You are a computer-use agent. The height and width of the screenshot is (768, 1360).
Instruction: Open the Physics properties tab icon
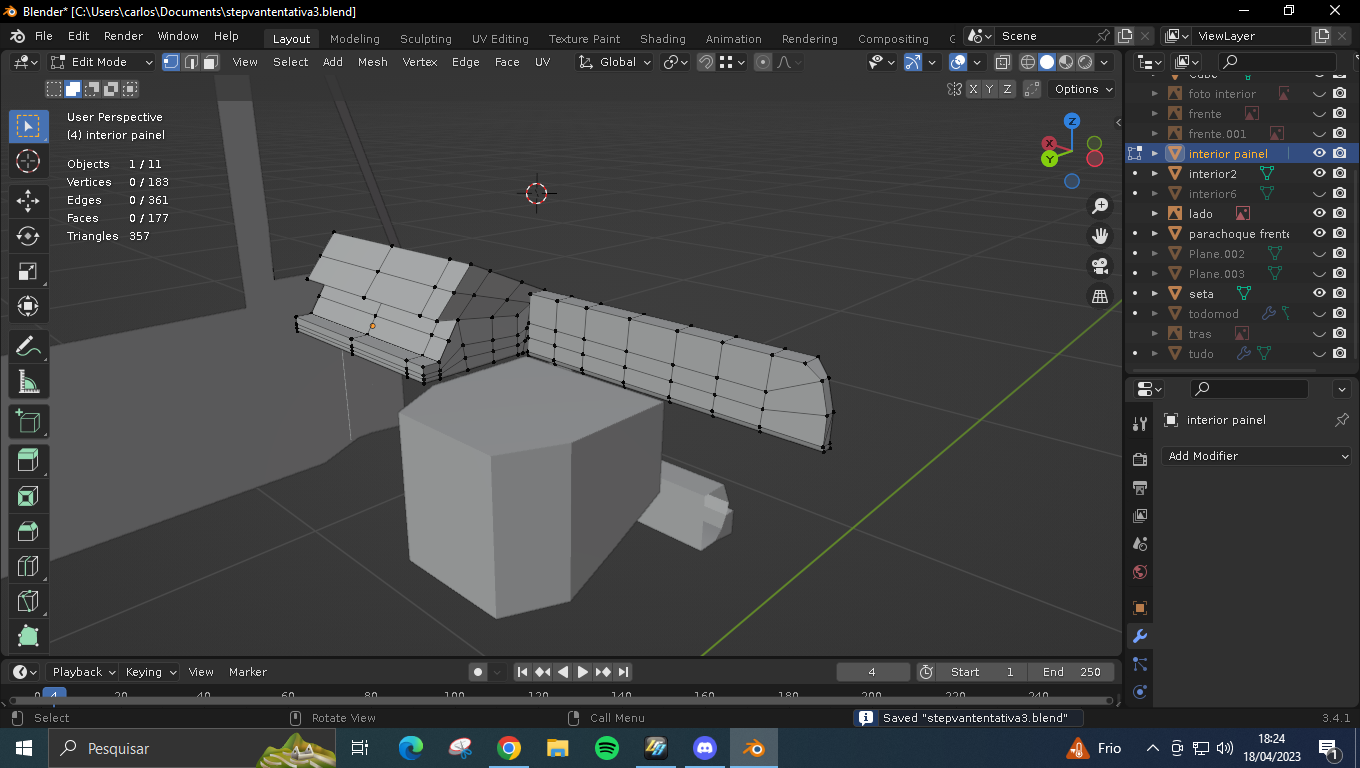pyautogui.click(x=1139, y=692)
